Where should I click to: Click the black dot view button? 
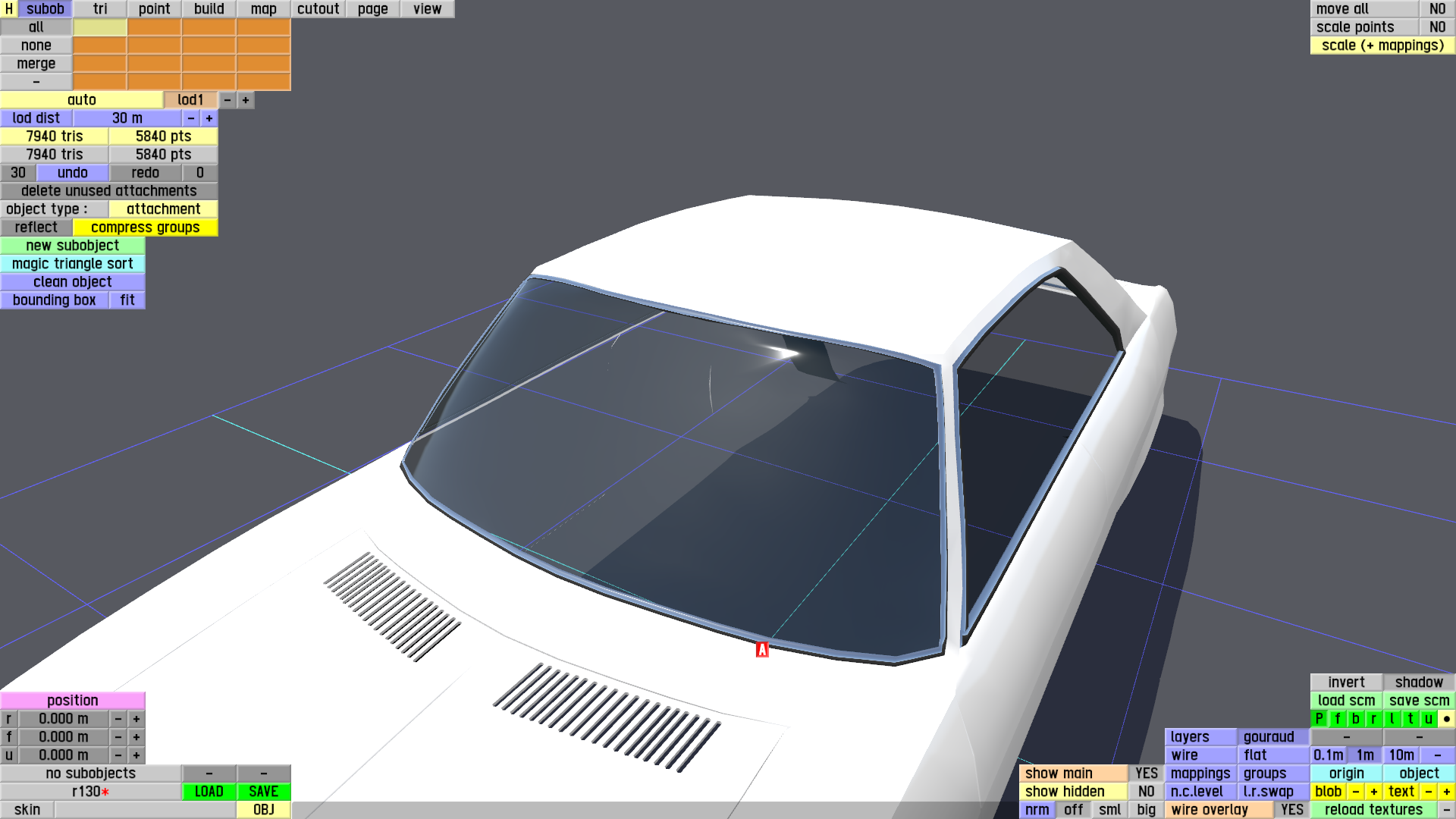pyautogui.click(x=1446, y=719)
